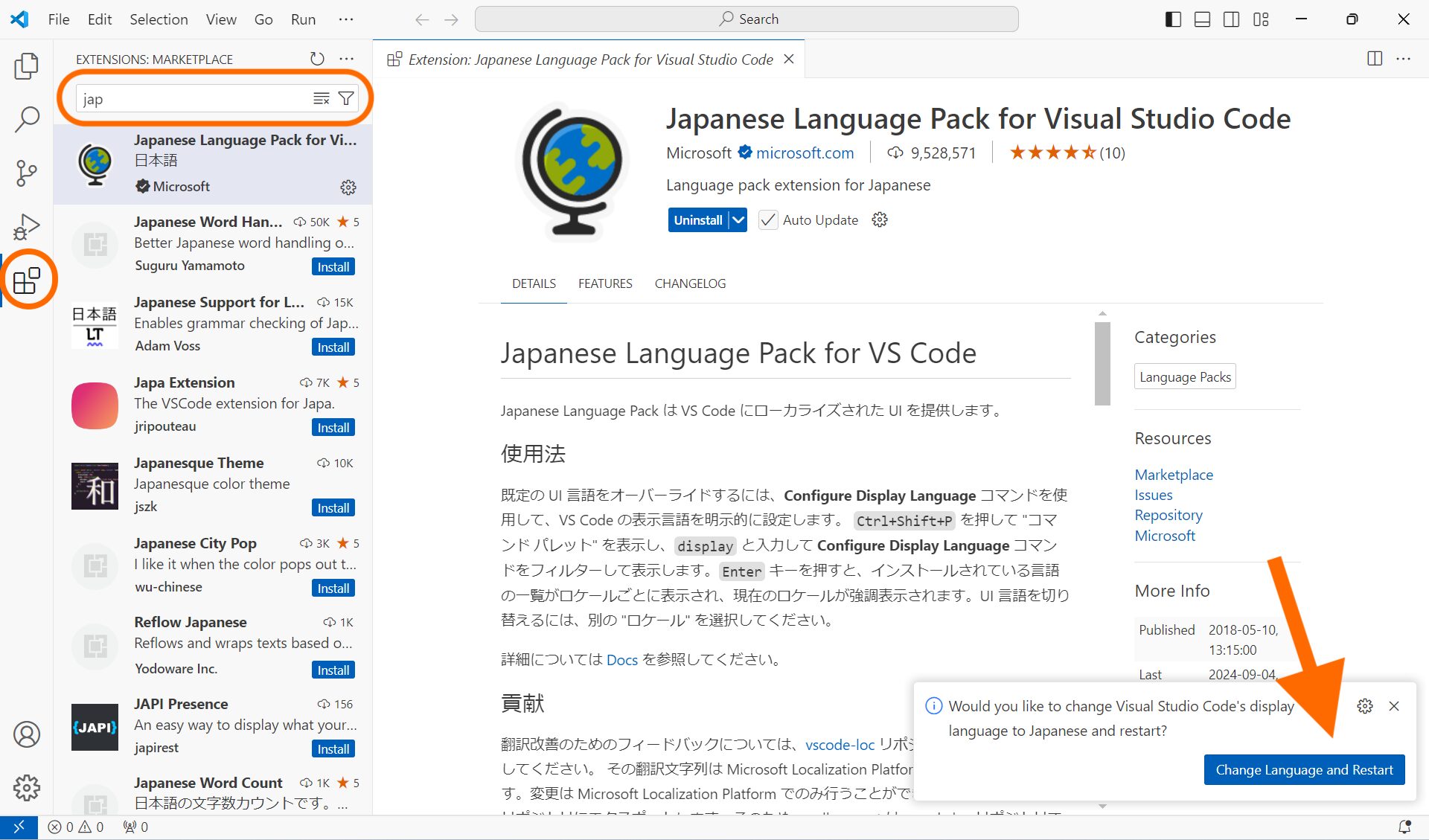Install Japanese Word Handler extension

(333, 266)
